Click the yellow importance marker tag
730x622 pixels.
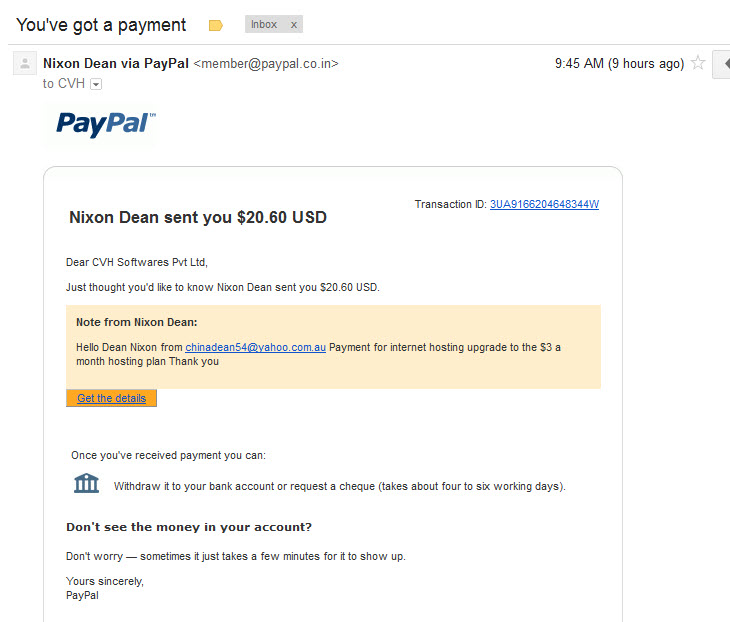[216, 25]
